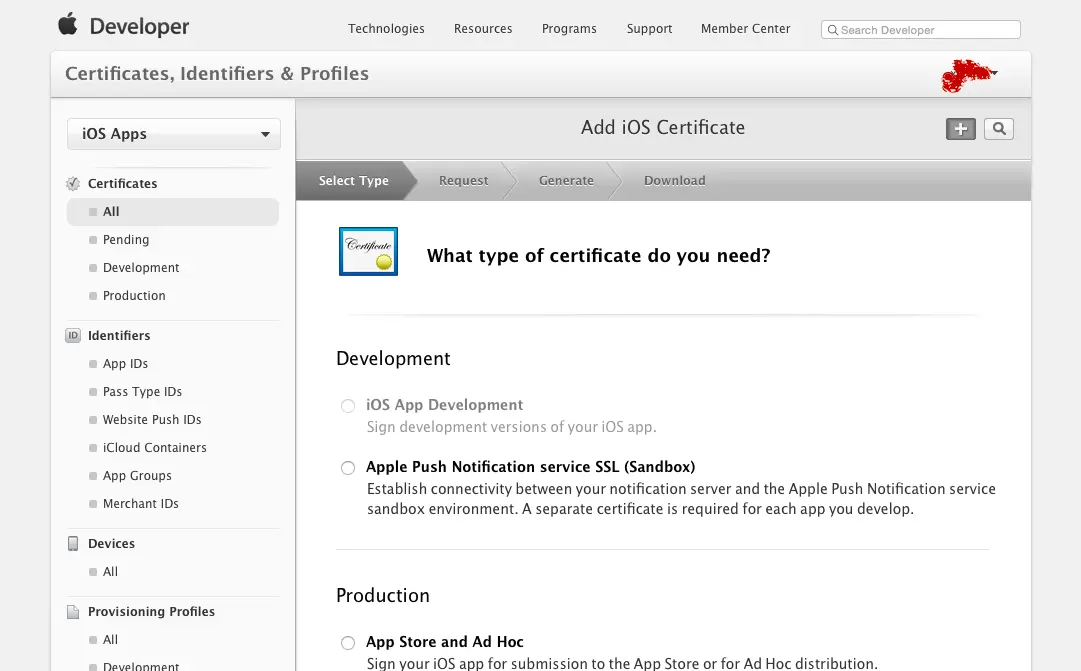
Task: Click the Devices section heading
Action: point(111,543)
